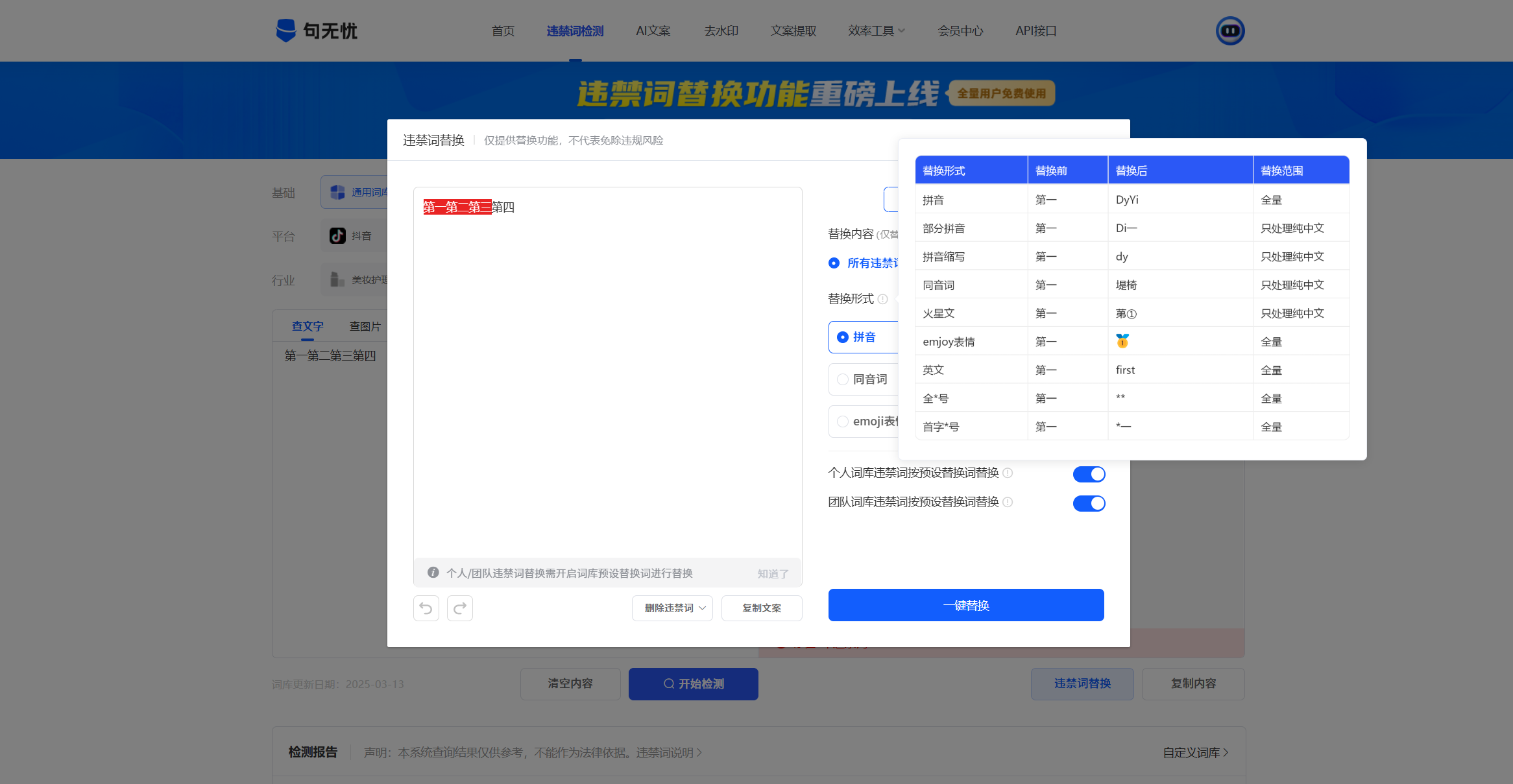Toggle 团队词库违禁词按预设替换词替换 switch
This screenshot has width=1513, height=784.
(1089, 503)
